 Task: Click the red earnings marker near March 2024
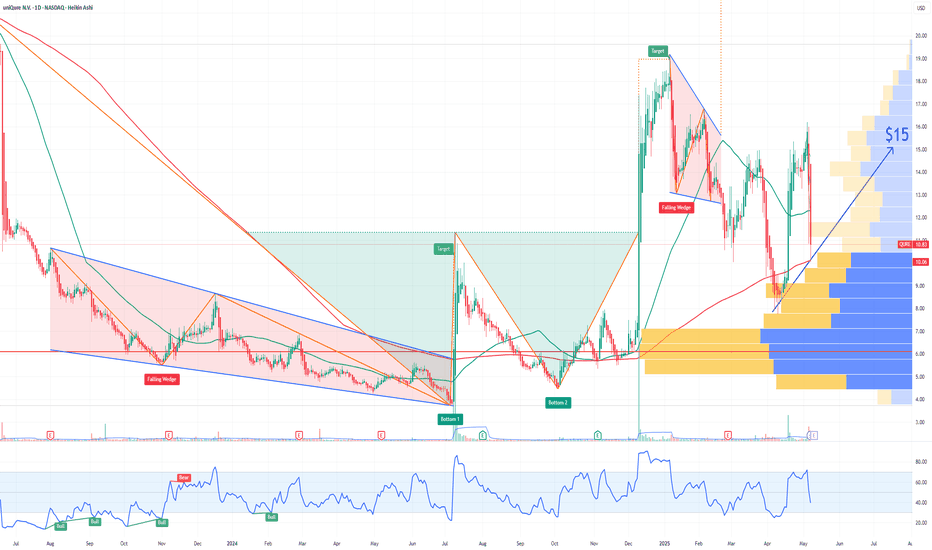299,436
